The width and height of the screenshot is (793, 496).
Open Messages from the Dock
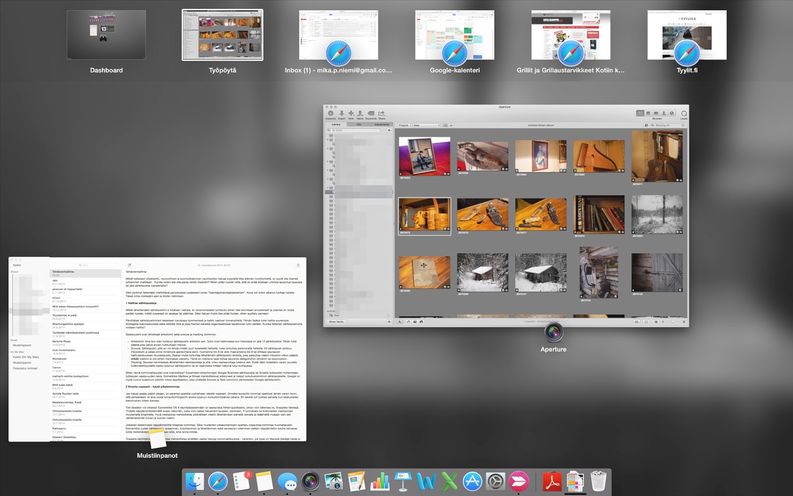coord(287,481)
